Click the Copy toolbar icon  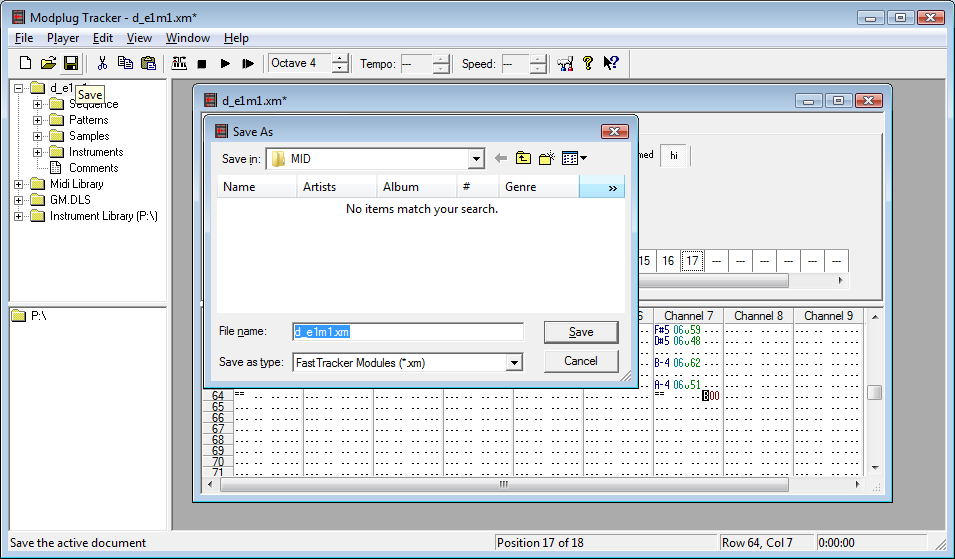tap(125, 63)
